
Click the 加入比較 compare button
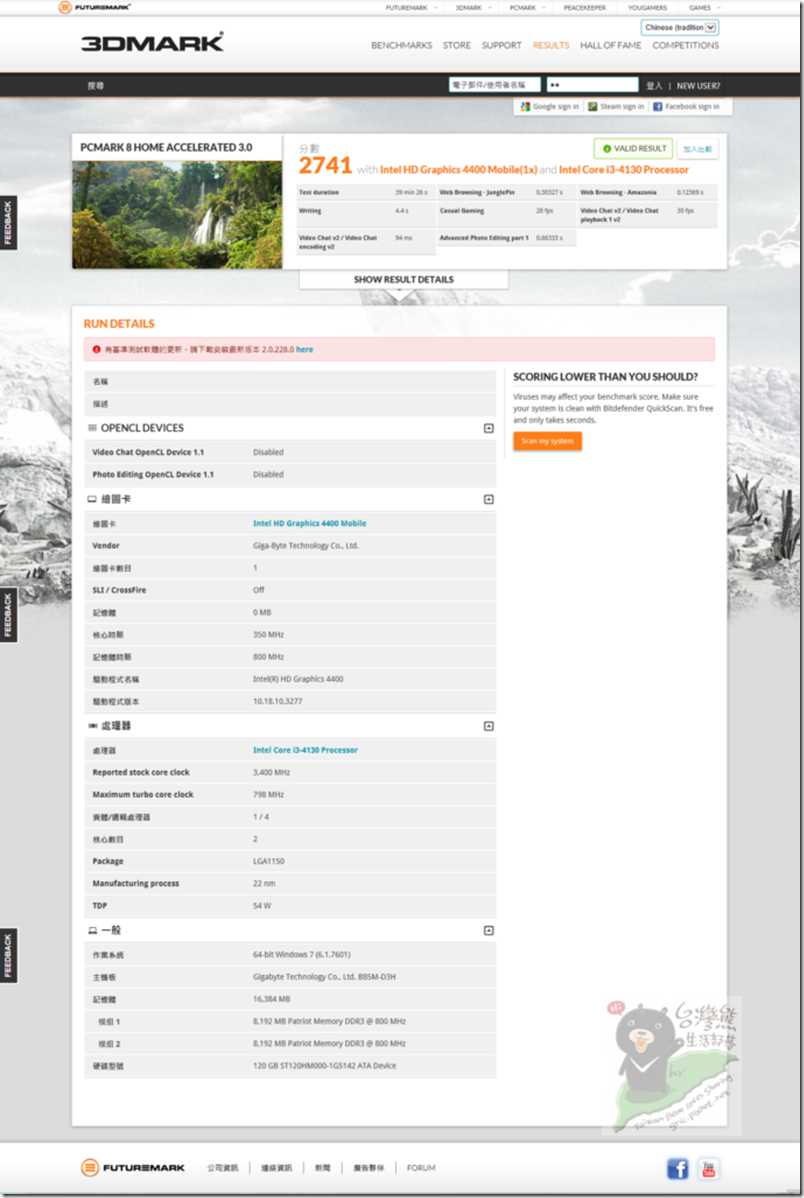[x=697, y=149]
